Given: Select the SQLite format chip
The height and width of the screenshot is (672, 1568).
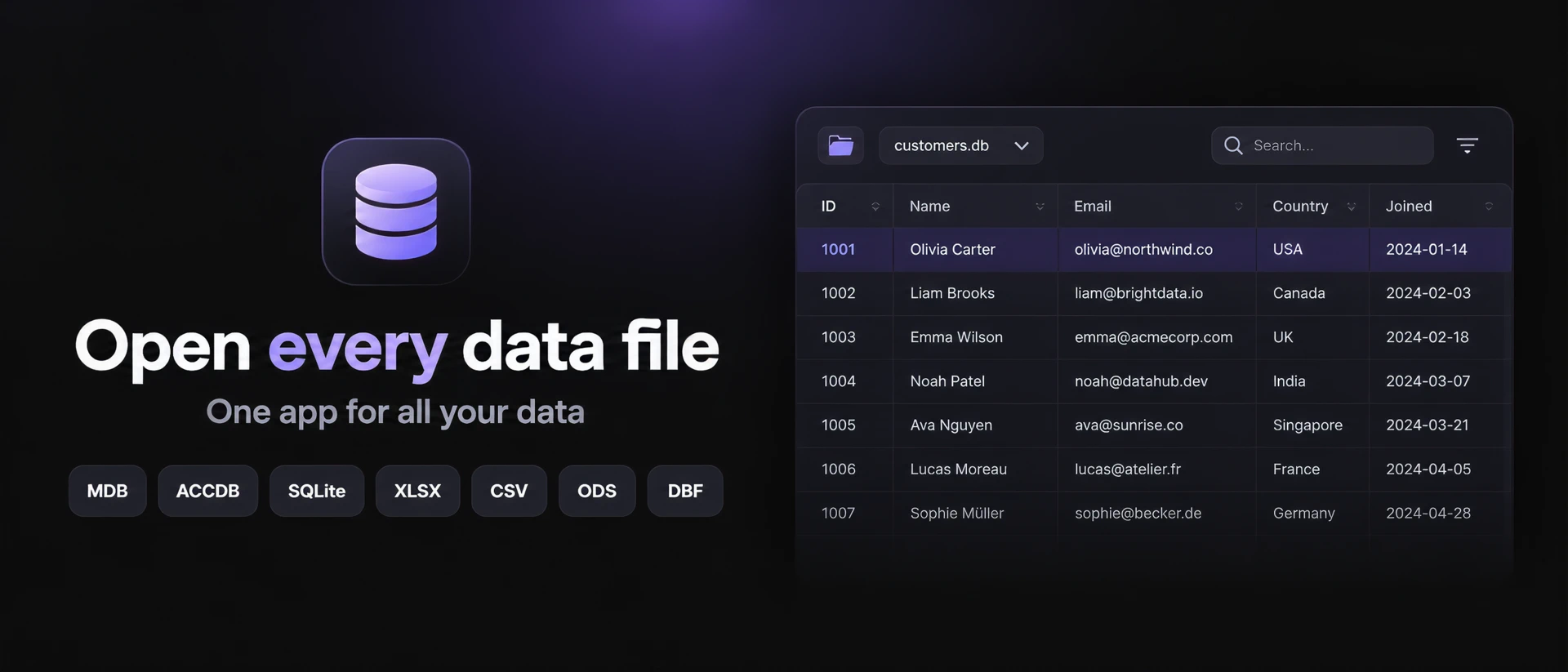Looking at the screenshot, I should coord(317,491).
